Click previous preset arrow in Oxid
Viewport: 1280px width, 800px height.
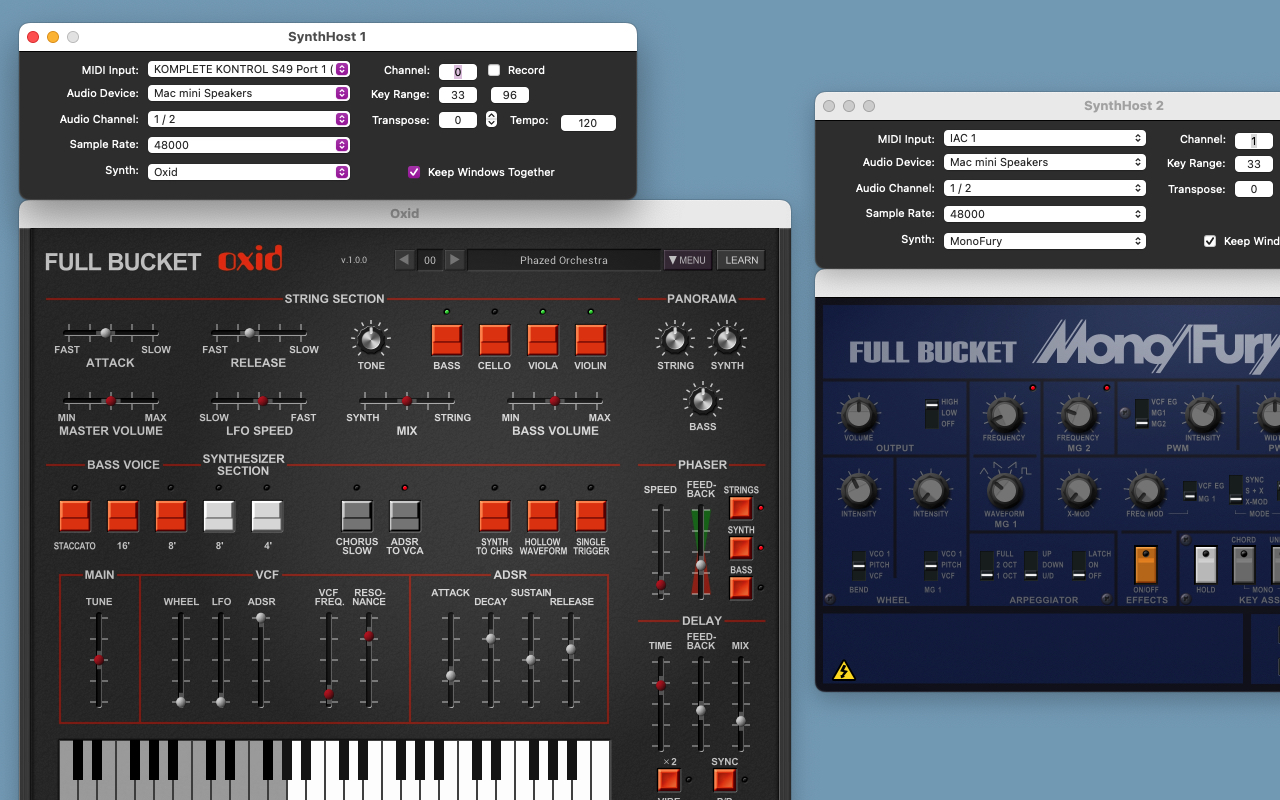coord(404,260)
